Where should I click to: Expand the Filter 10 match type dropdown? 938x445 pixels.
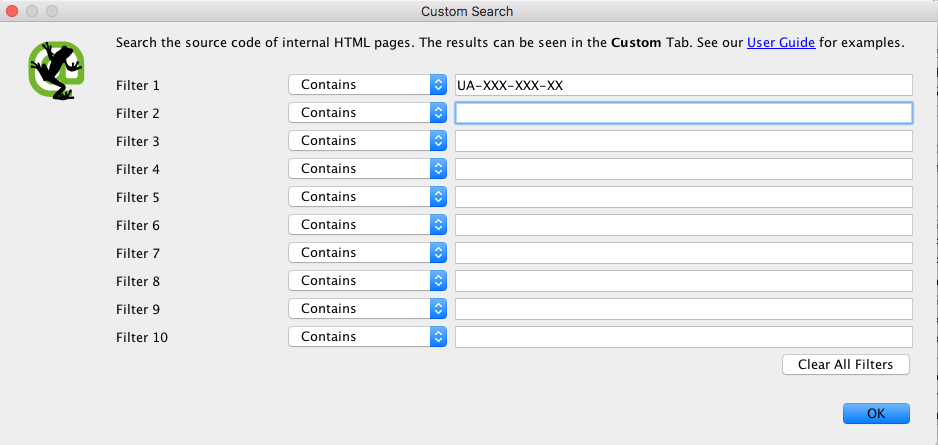pyautogui.click(x=367, y=337)
